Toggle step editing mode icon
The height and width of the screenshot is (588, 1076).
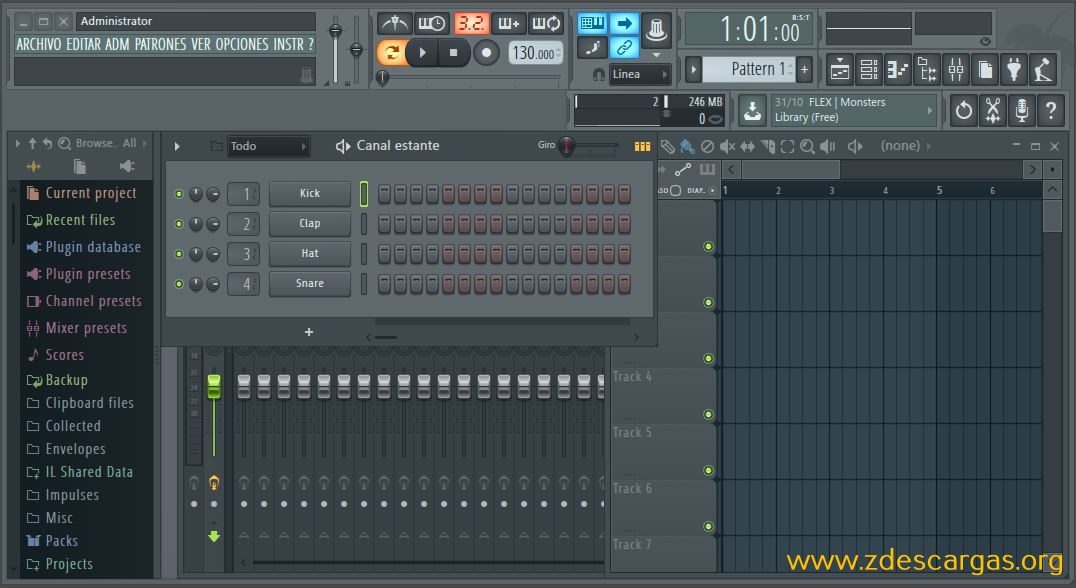pos(592,48)
